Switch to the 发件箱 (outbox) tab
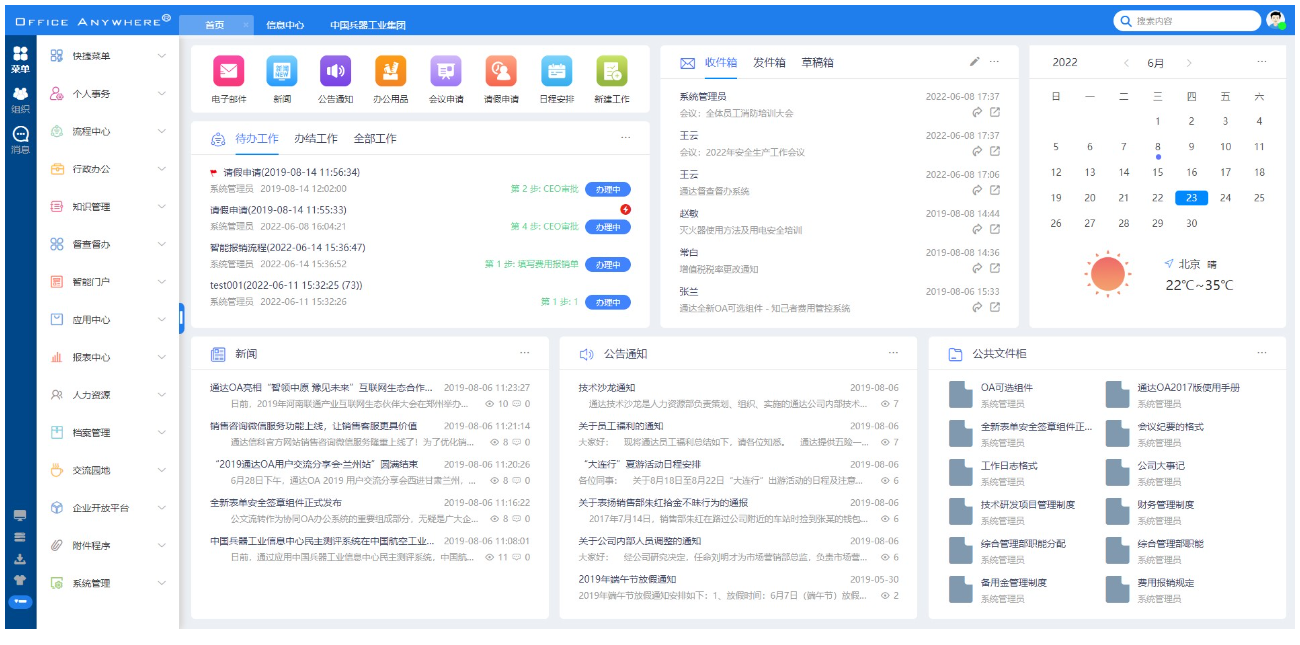The height and width of the screenshot is (645, 1300). coord(769,62)
